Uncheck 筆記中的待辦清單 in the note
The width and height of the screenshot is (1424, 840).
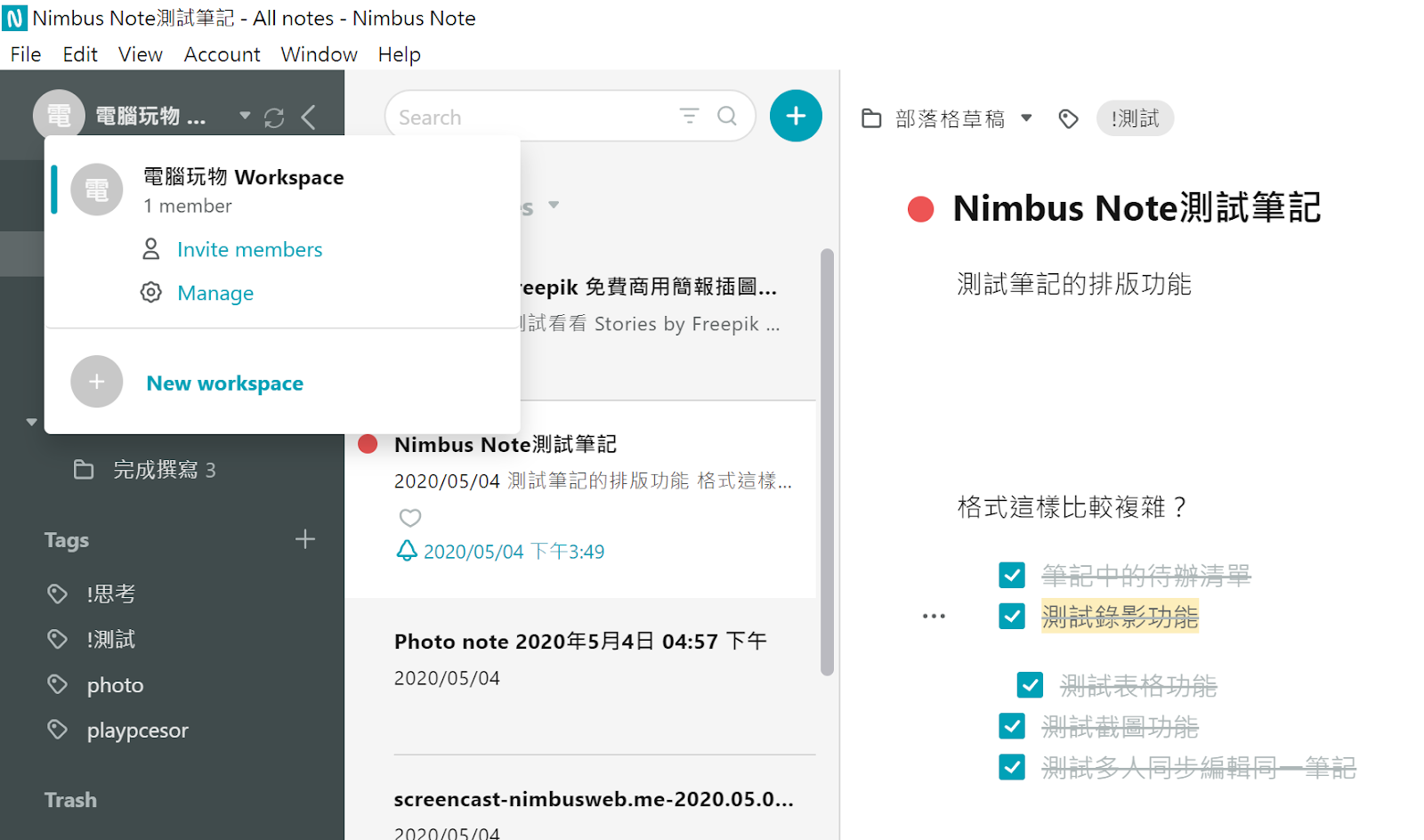tap(1012, 575)
